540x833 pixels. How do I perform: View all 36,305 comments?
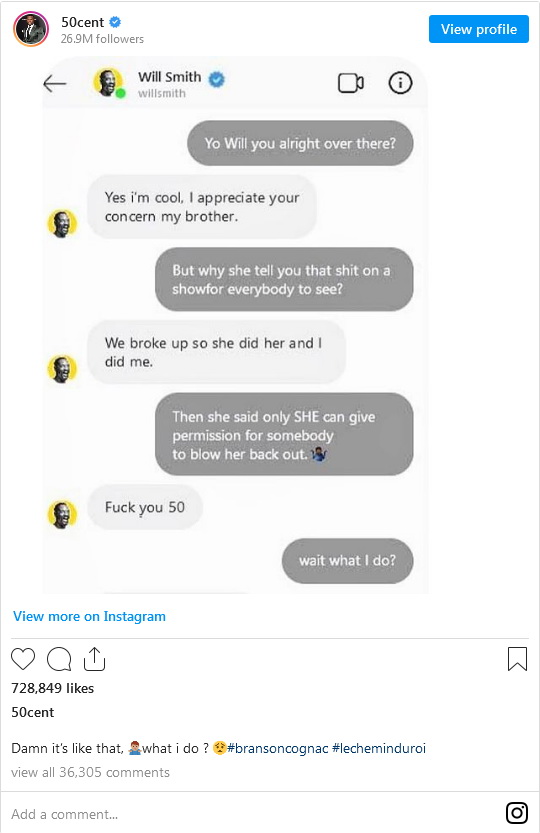[90, 772]
